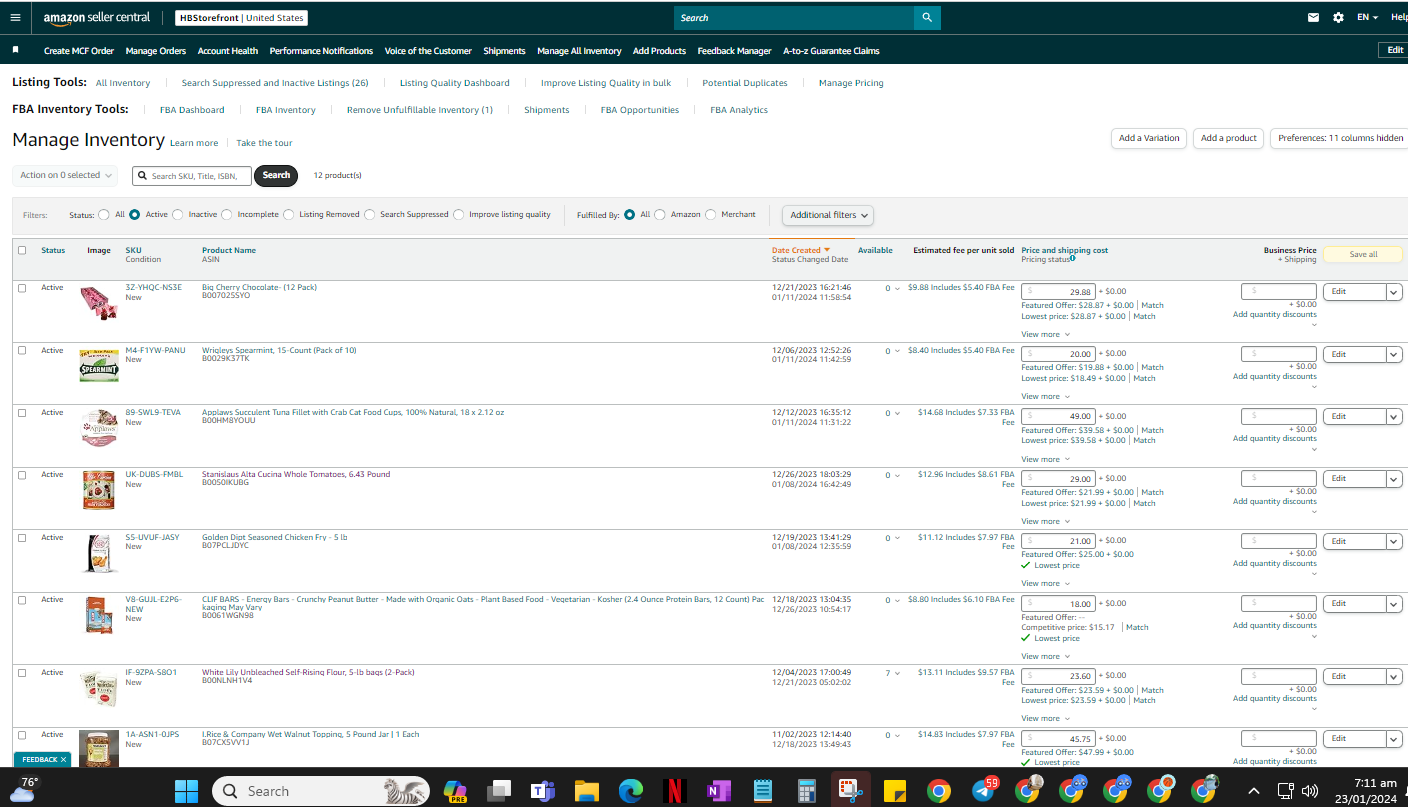This screenshot has width=1408, height=807.
Task: Tick the select-all checkbox in table header
Action: (22, 250)
